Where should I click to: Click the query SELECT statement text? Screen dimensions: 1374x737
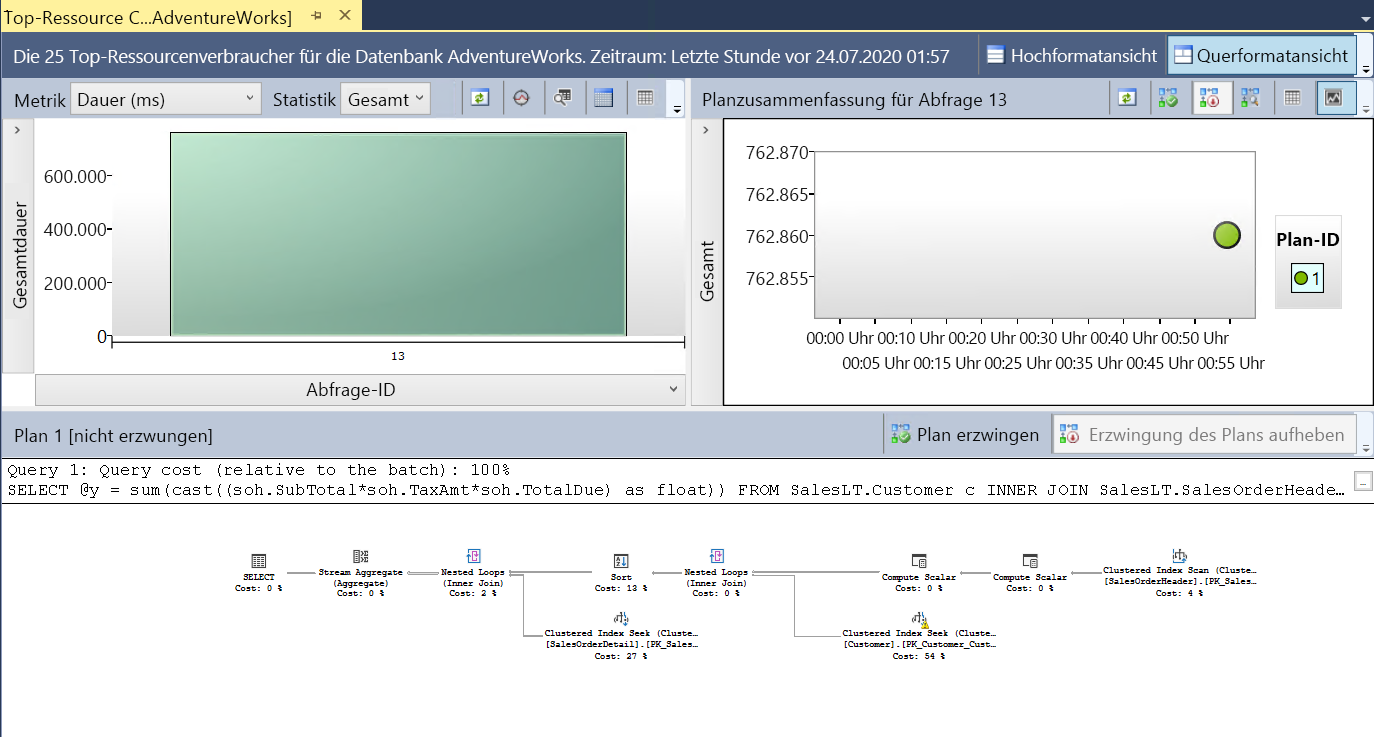coord(675,490)
